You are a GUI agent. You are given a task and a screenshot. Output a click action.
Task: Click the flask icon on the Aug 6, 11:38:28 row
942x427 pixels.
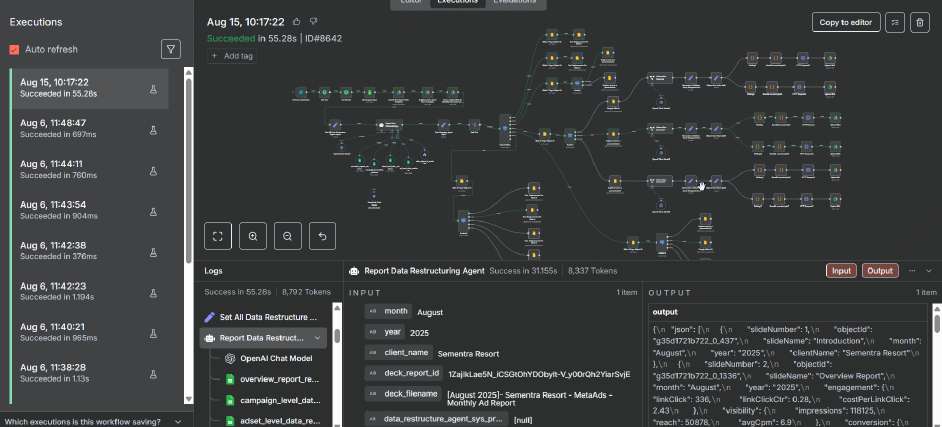pyautogui.click(x=153, y=374)
